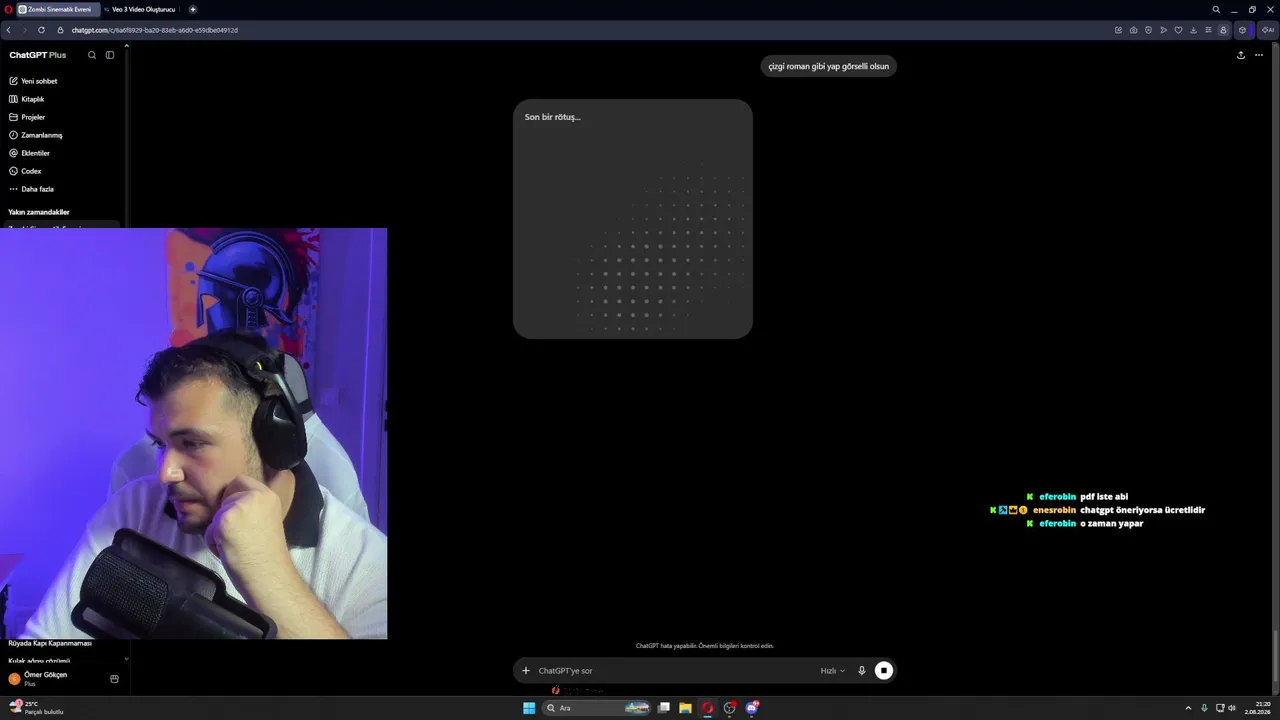Click the message 'çizgi roman gibi yap görselli olsun'
Viewport: 1280px width, 720px height.
tap(828, 66)
